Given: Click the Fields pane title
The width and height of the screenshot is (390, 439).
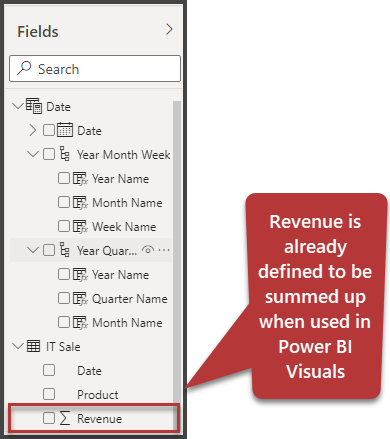Looking at the screenshot, I should click(38, 32).
